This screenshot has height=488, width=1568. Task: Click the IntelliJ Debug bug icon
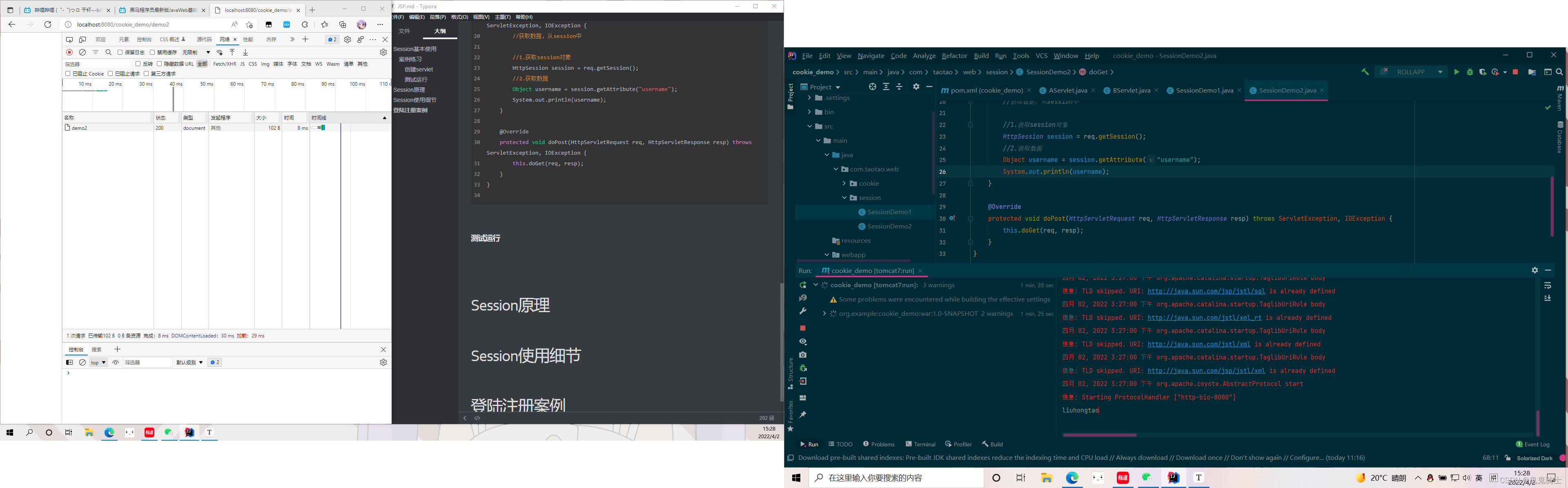(x=1470, y=72)
